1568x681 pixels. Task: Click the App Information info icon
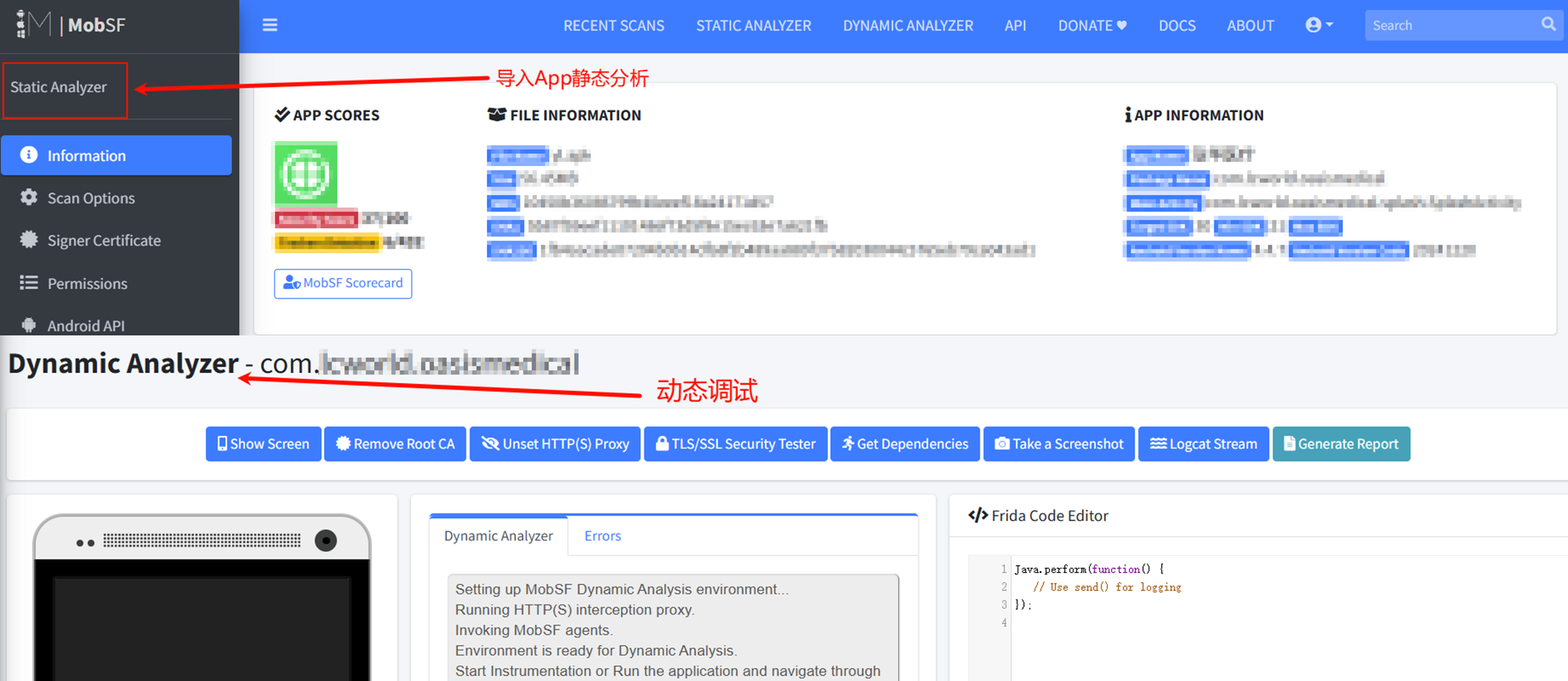click(x=1127, y=115)
